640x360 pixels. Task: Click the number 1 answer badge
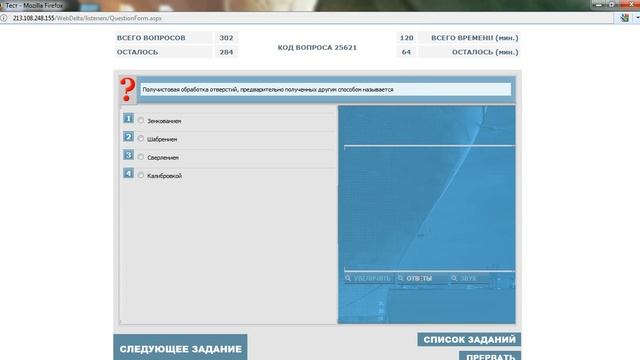tap(128, 118)
